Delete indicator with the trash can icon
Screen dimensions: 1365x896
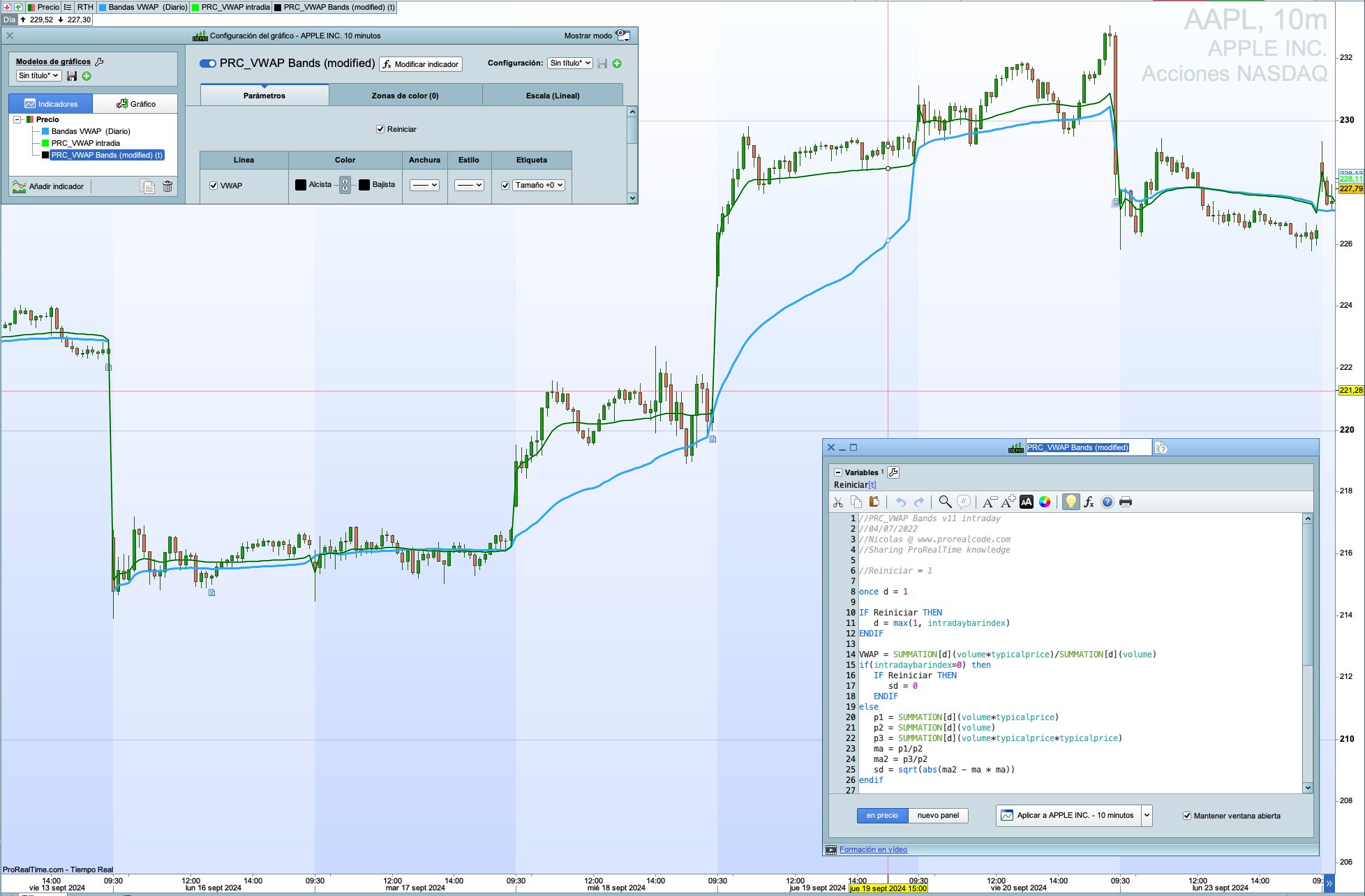coord(167,186)
